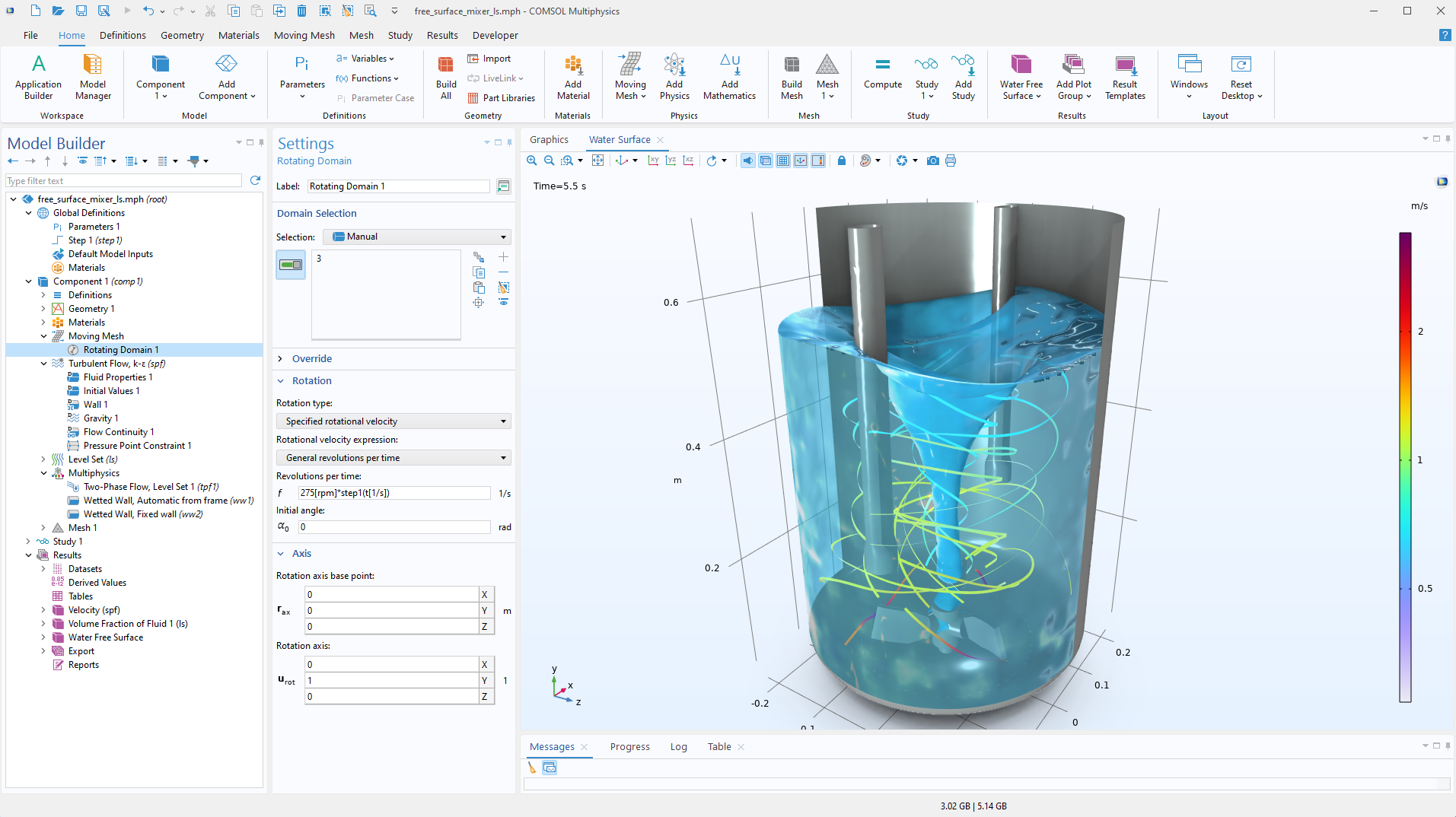1456x817 pixels.
Task: Open the Rotation type dropdown
Action: pyautogui.click(x=393, y=421)
